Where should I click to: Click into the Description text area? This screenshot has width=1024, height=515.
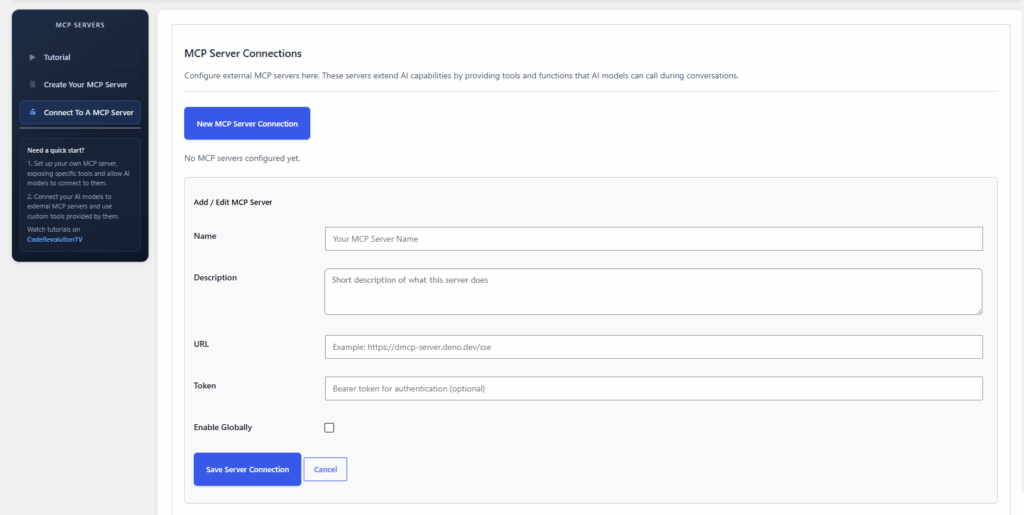(x=654, y=292)
